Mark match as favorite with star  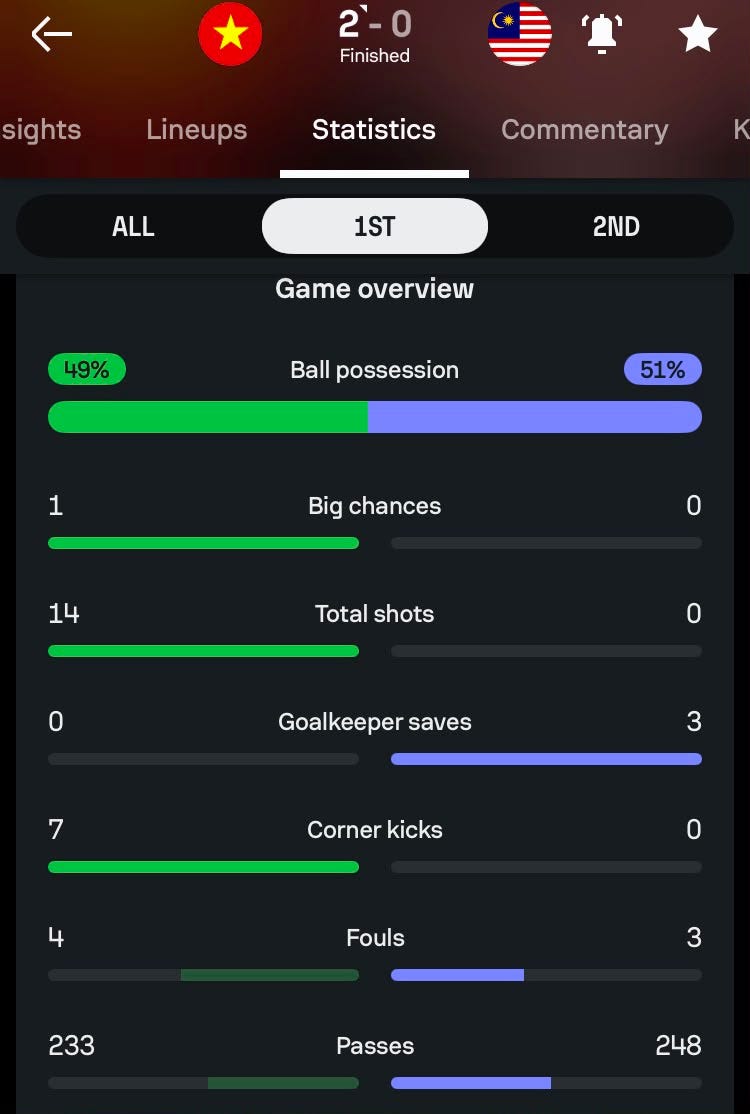(x=697, y=35)
